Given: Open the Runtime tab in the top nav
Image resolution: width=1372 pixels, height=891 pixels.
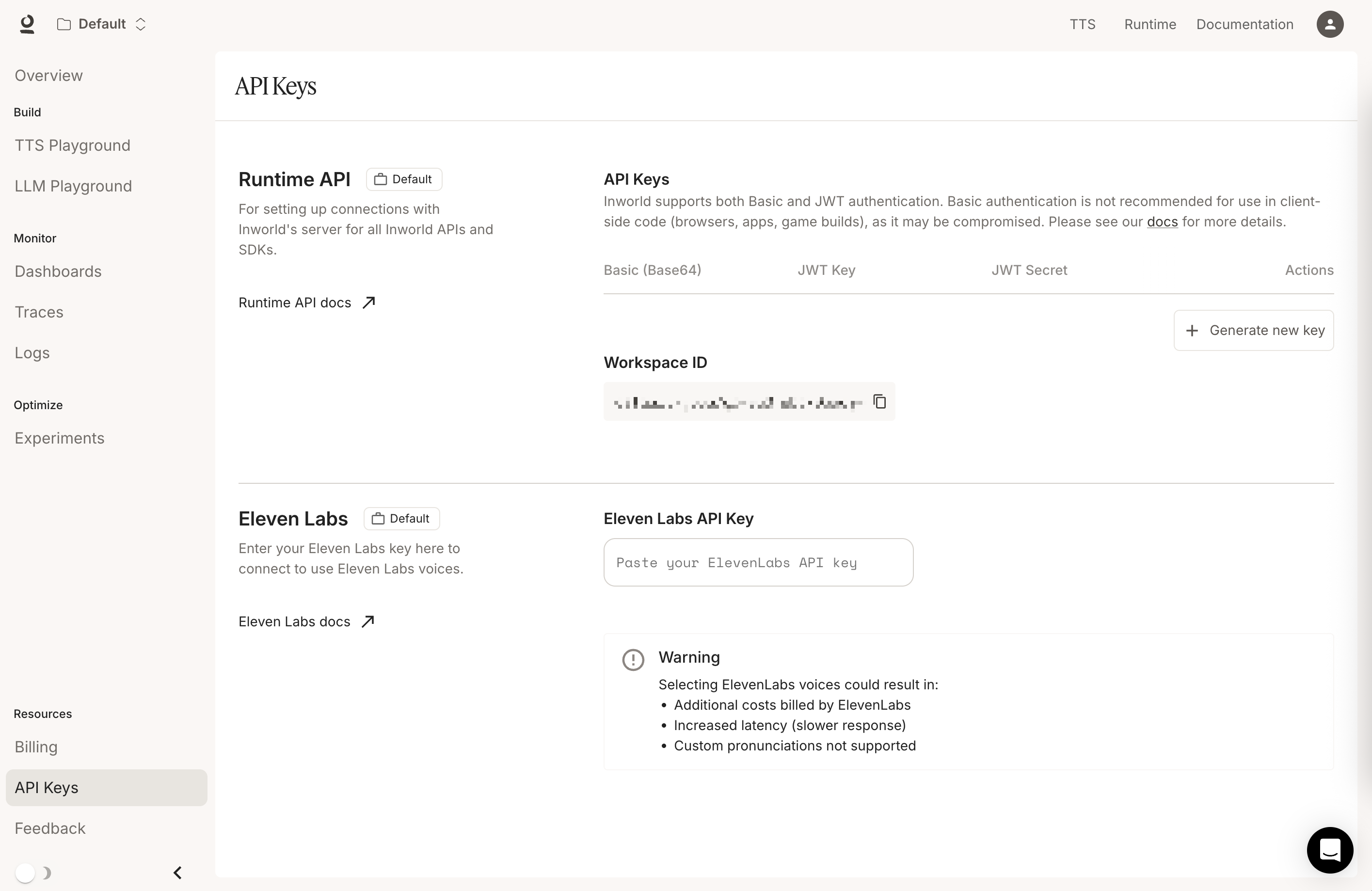Looking at the screenshot, I should click(1149, 24).
